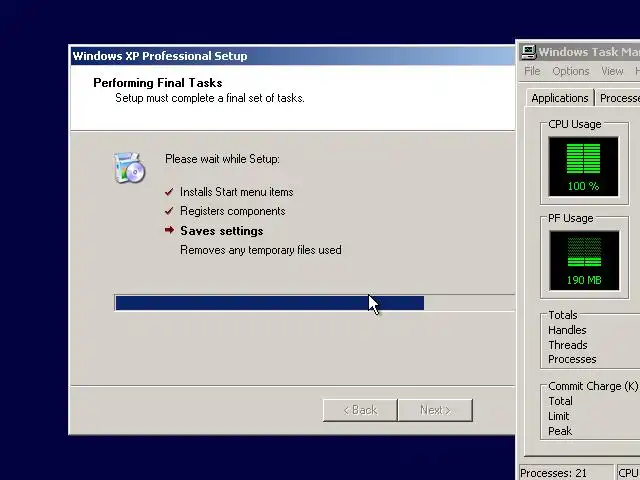Click the Limit label under Commit Charge

click(x=559, y=416)
